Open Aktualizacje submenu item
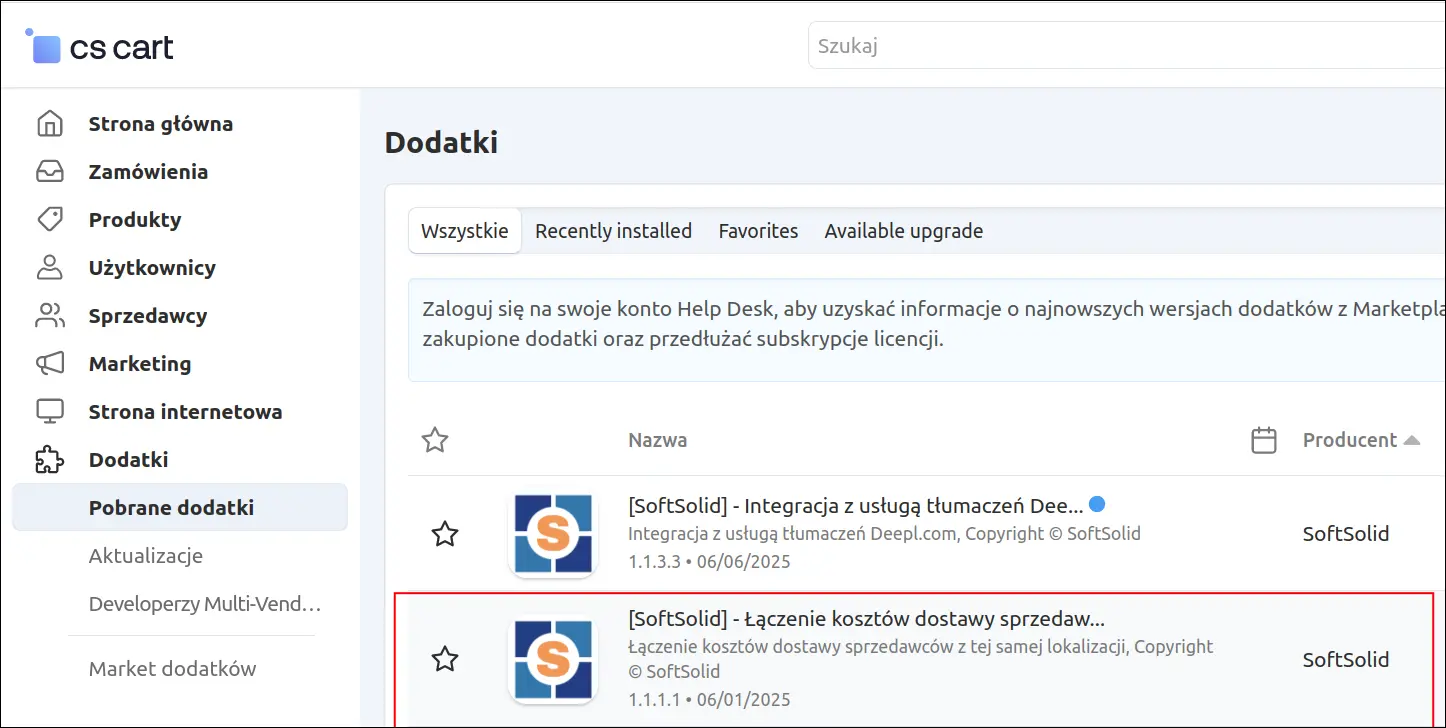1446x728 pixels. coord(146,556)
